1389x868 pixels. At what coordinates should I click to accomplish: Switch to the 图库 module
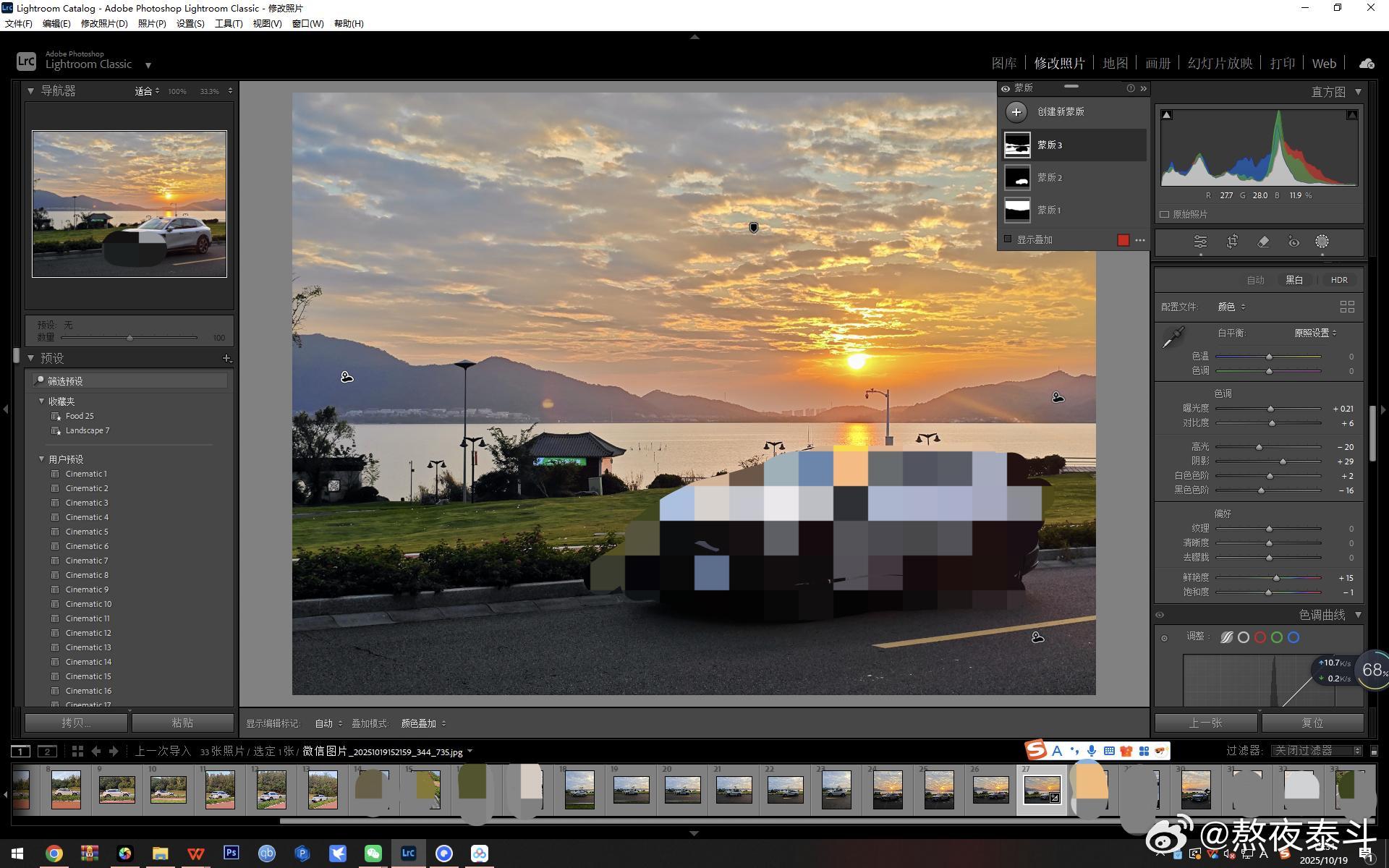(x=1003, y=64)
